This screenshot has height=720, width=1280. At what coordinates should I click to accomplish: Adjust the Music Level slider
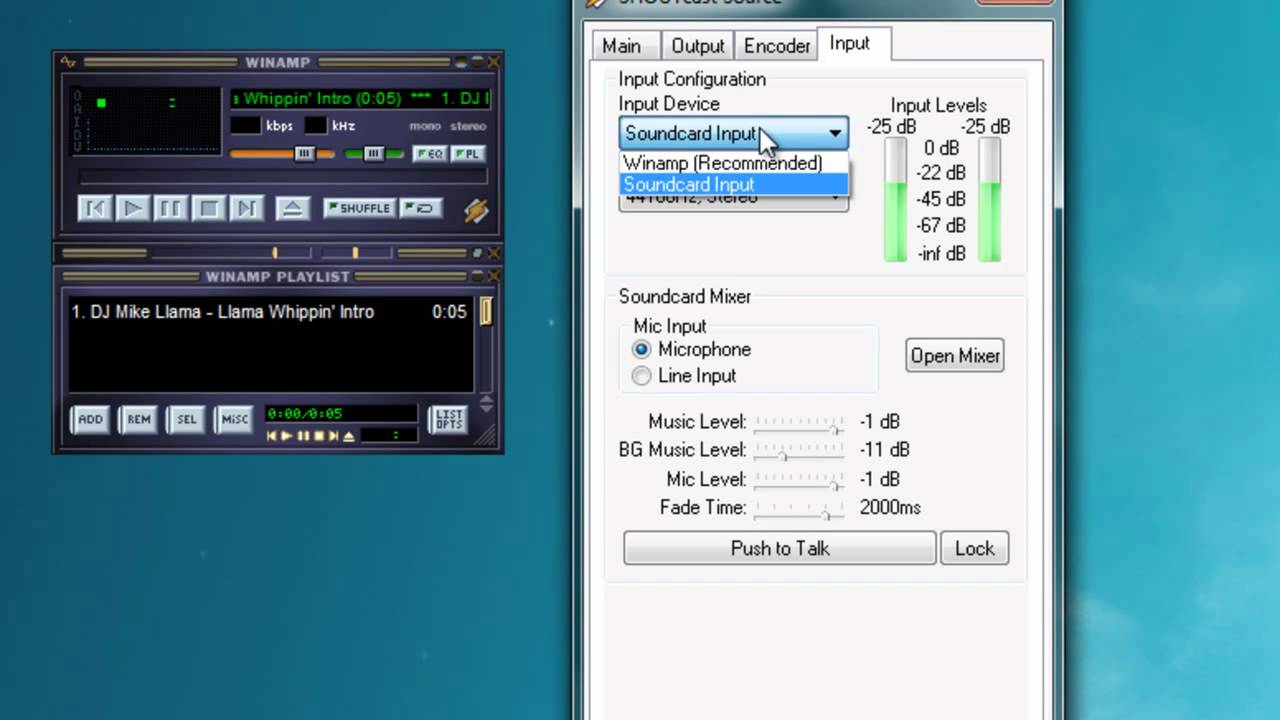pos(799,424)
